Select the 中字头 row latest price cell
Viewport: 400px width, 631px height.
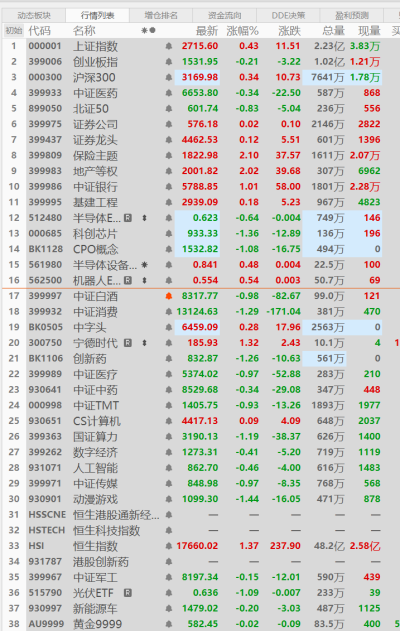pyautogui.click(x=197, y=327)
